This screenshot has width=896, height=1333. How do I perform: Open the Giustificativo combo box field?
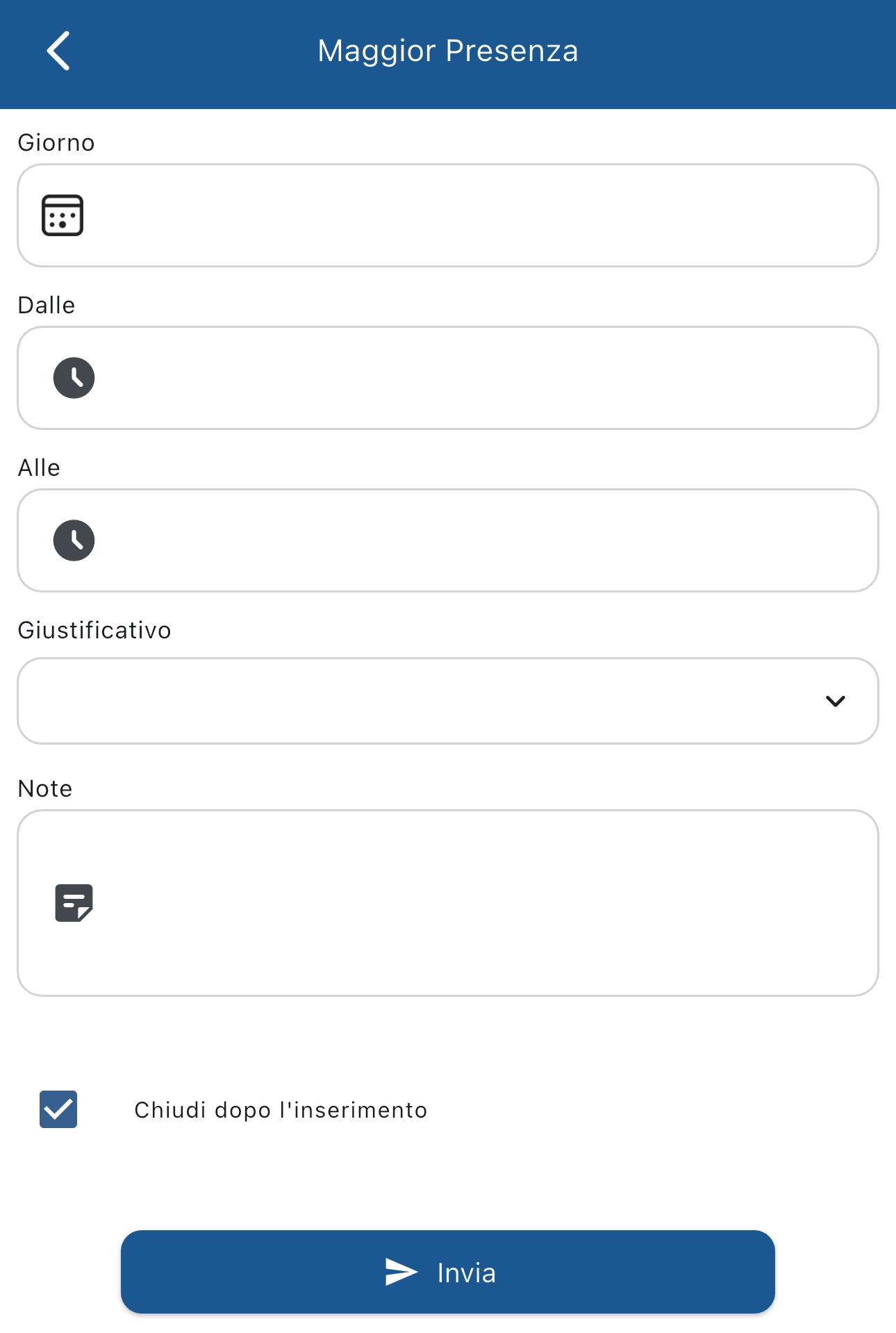417,701
